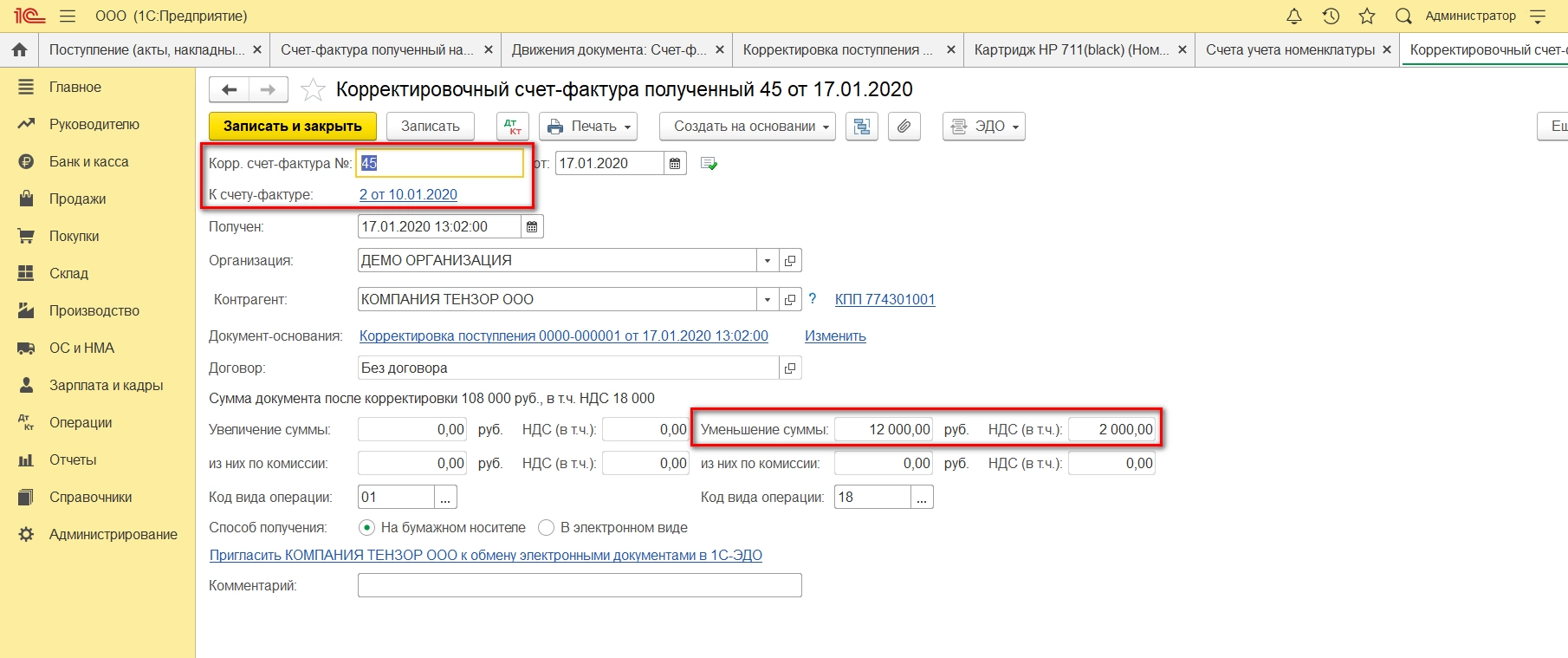
Task: Expand the ЭДО dropdown menu
Action: [x=984, y=127]
